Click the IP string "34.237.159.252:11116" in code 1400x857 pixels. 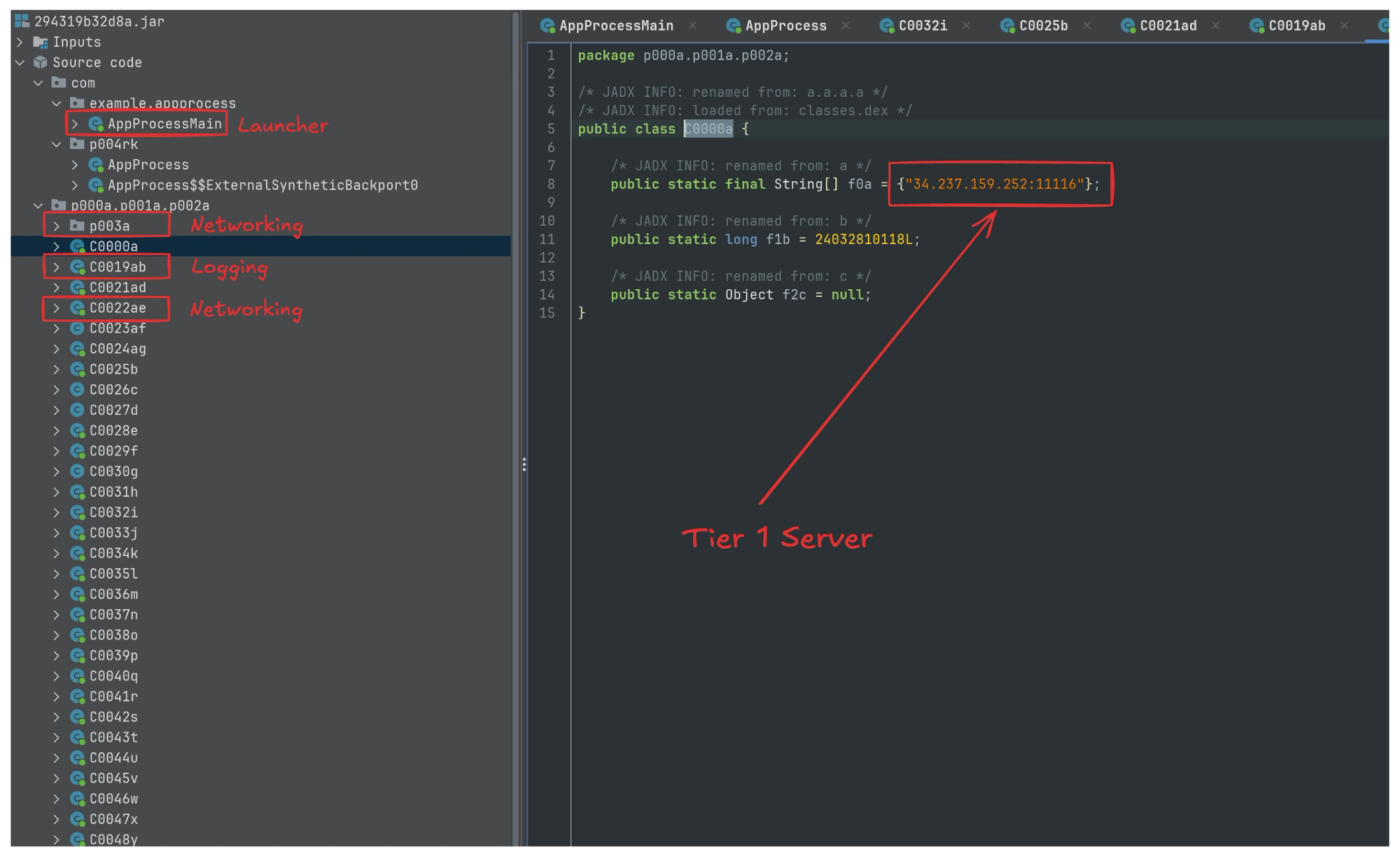tap(995, 184)
